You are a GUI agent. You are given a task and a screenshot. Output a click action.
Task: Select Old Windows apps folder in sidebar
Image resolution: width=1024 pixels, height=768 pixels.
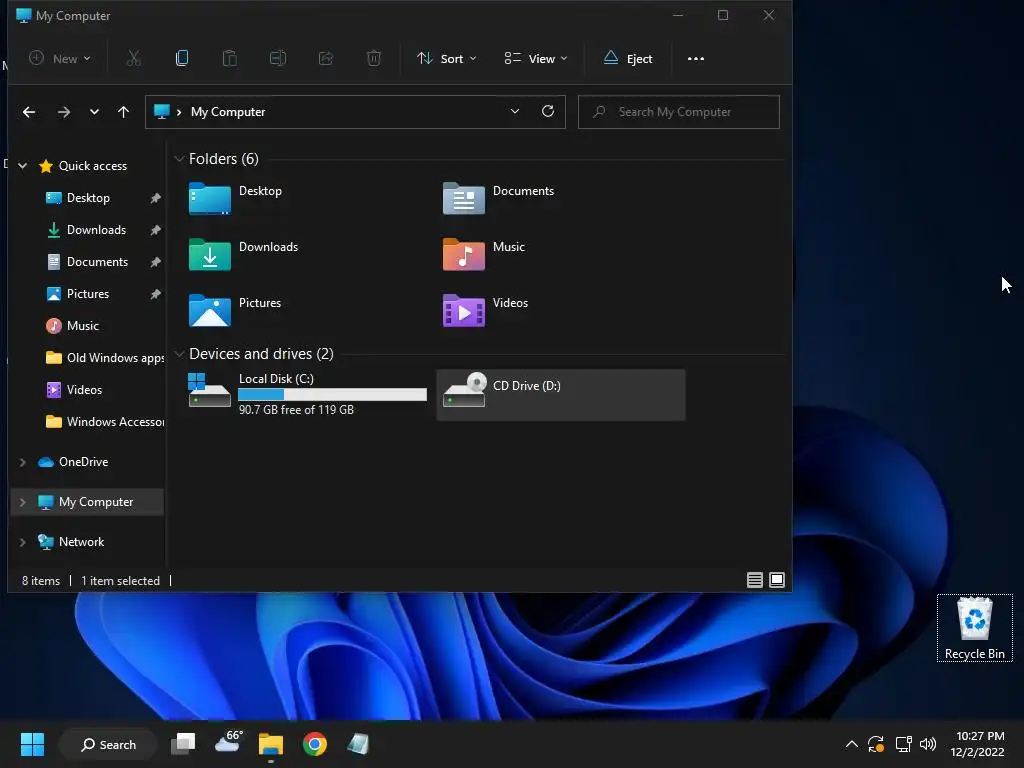[x=104, y=358]
